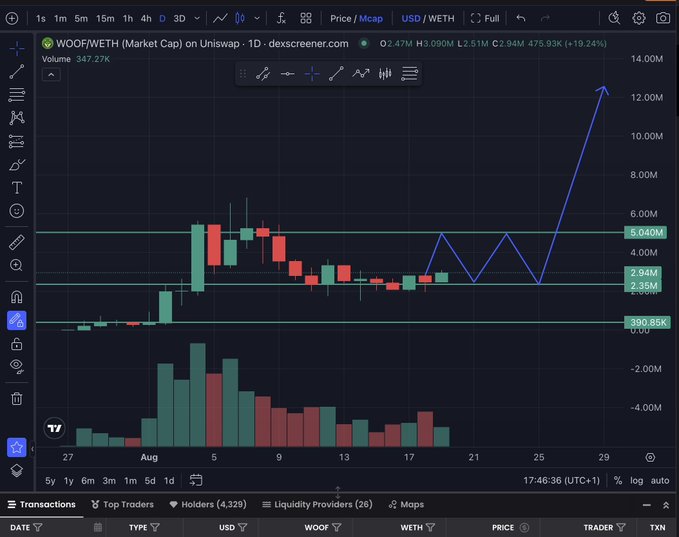679x537 pixels.
Task: Open the emoji icons tool
Action: 16,211
